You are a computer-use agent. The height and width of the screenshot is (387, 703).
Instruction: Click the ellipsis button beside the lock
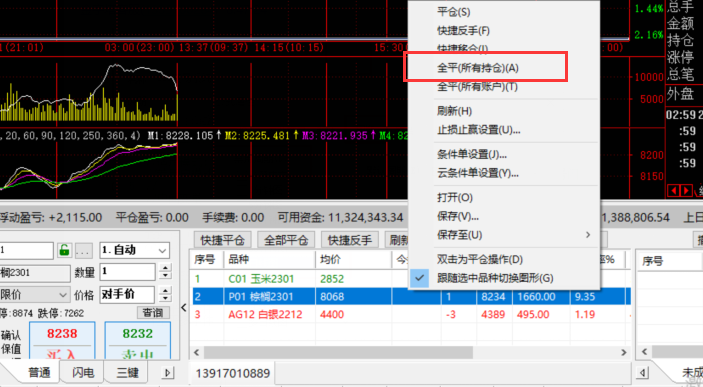click(83, 250)
